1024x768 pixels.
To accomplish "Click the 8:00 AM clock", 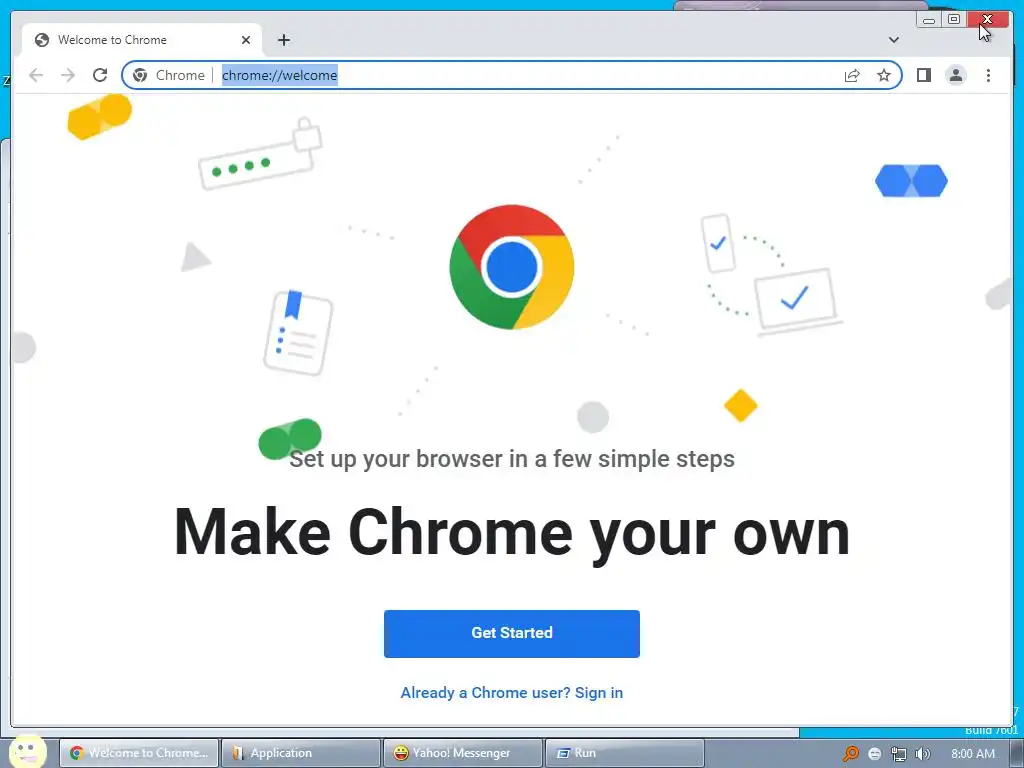I will coord(973,754).
